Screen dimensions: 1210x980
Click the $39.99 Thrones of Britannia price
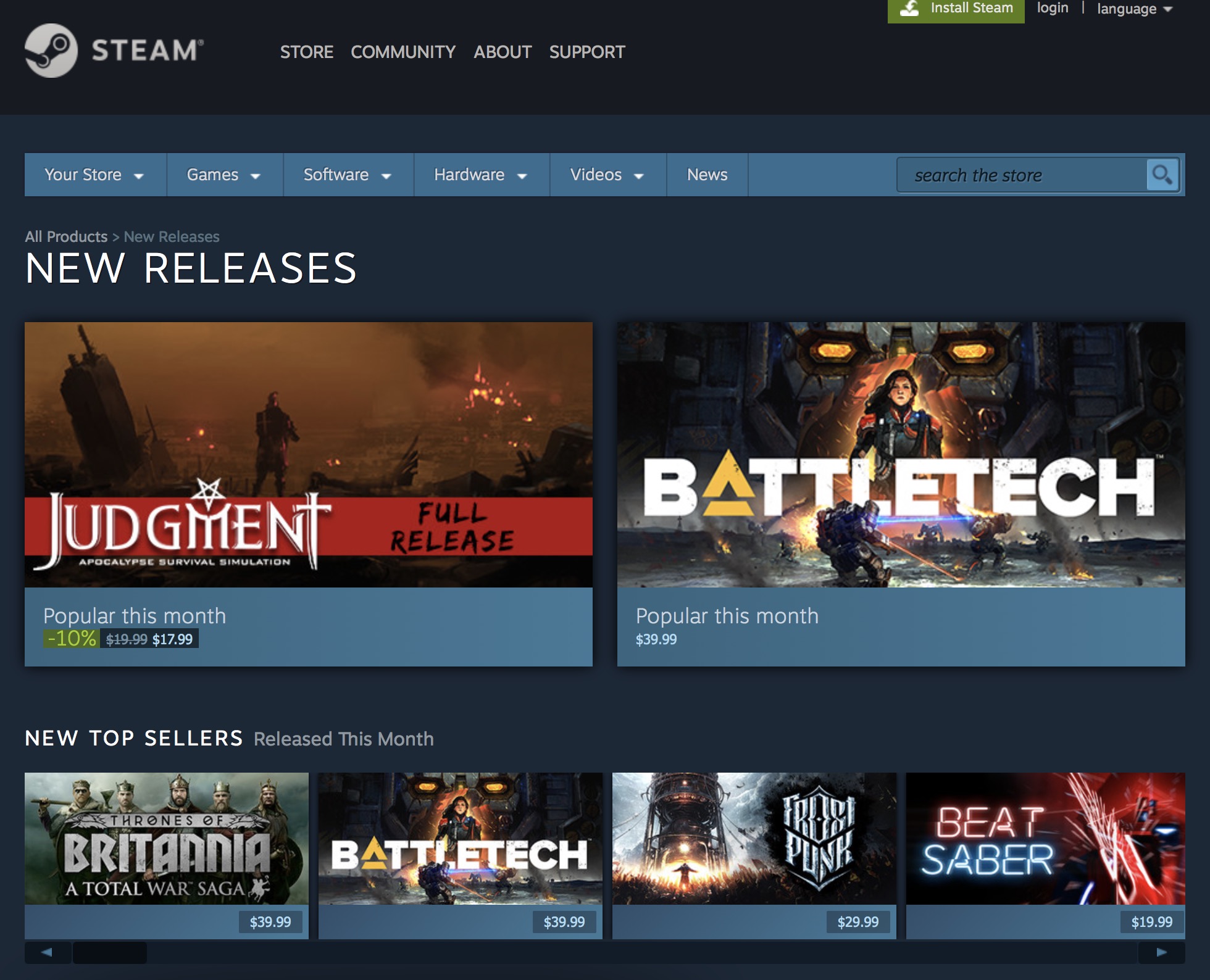[270, 922]
